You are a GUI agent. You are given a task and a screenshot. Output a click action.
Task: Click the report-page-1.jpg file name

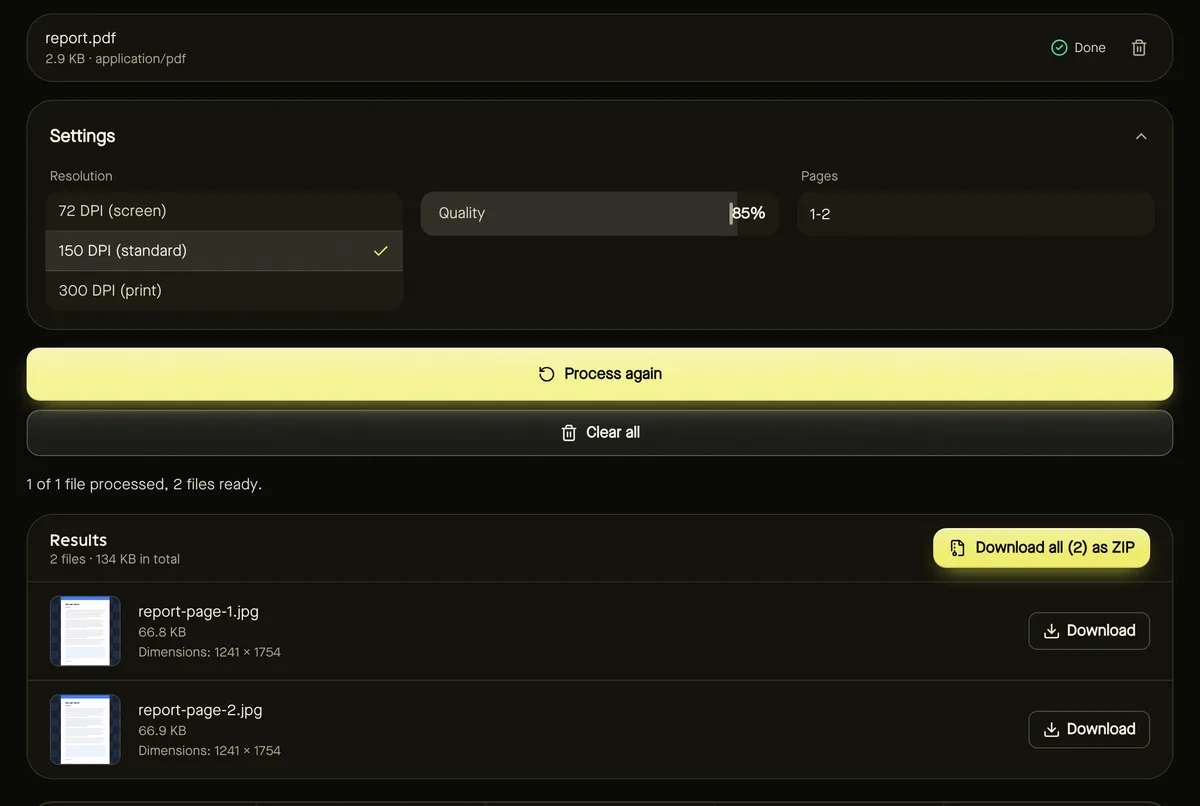click(198, 611)
